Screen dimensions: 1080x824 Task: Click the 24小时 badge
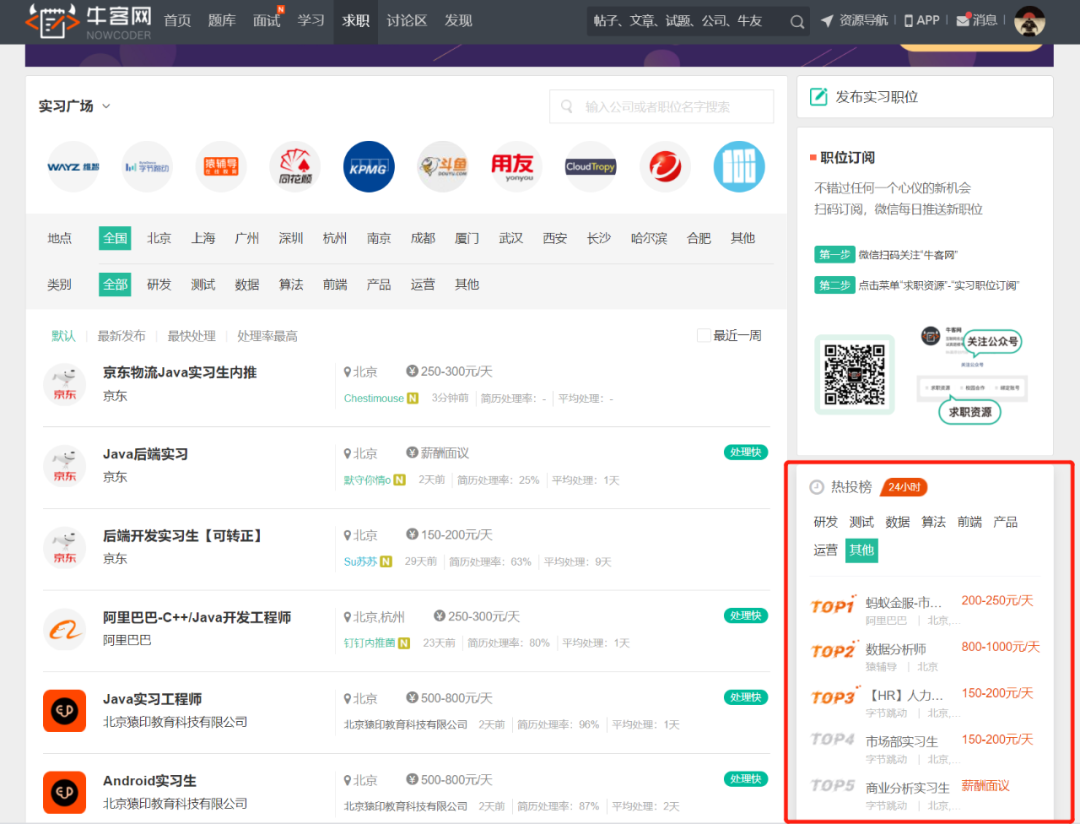click(x=904, y=487)
